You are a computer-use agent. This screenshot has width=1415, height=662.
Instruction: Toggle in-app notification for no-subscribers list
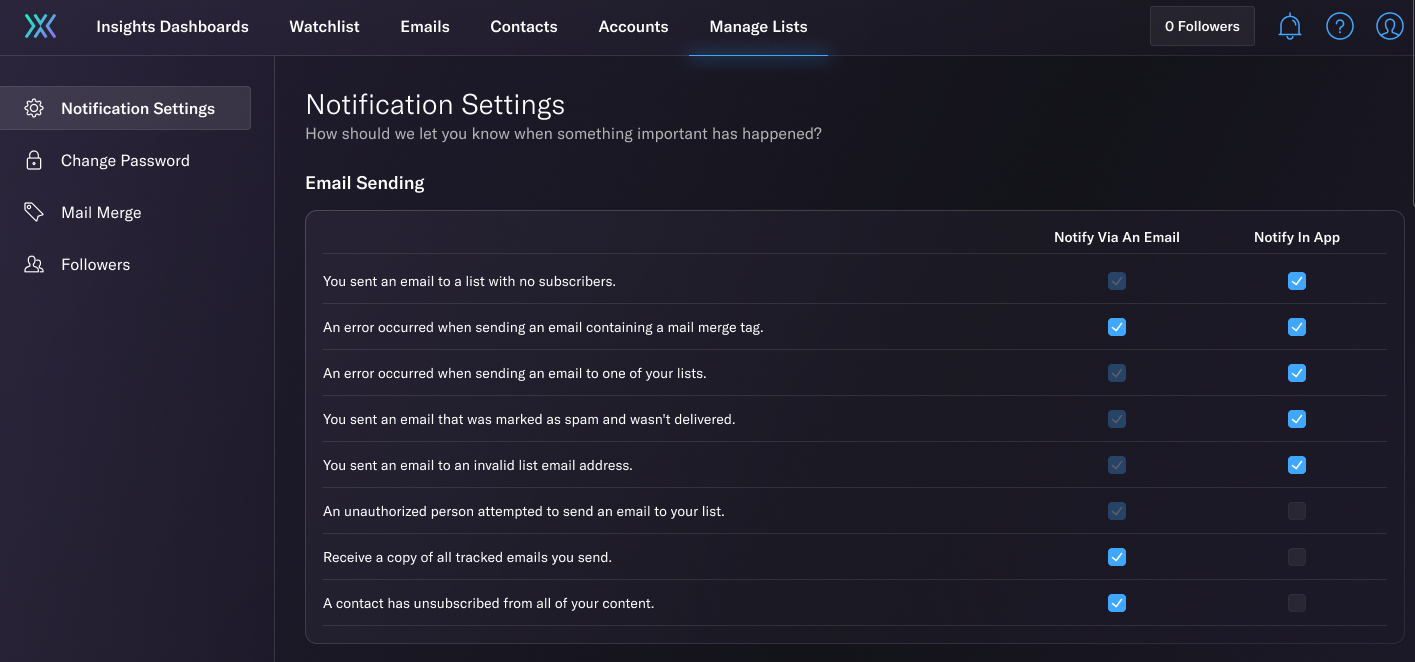click(1297, 281)
